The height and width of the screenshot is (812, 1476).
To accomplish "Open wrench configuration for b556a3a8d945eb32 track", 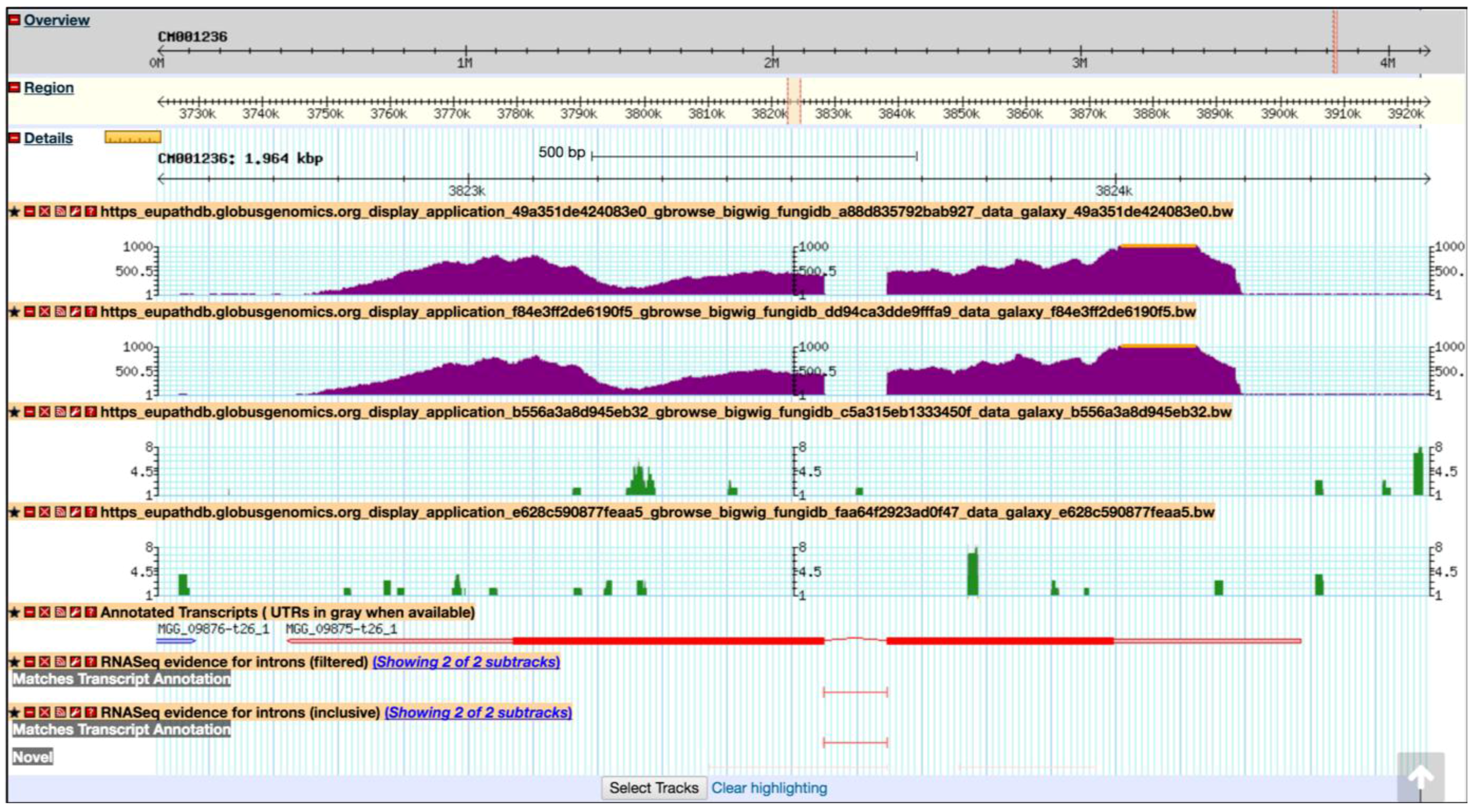I will click(x=75, y=412).
